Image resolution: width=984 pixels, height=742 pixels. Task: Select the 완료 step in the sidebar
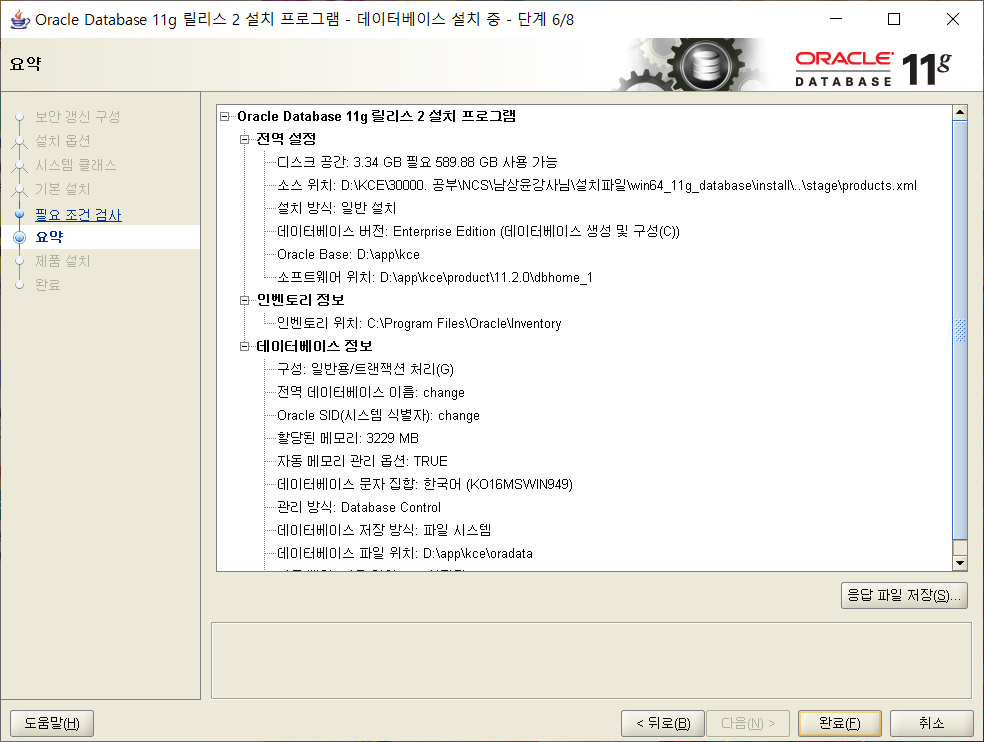coord(48,285)
